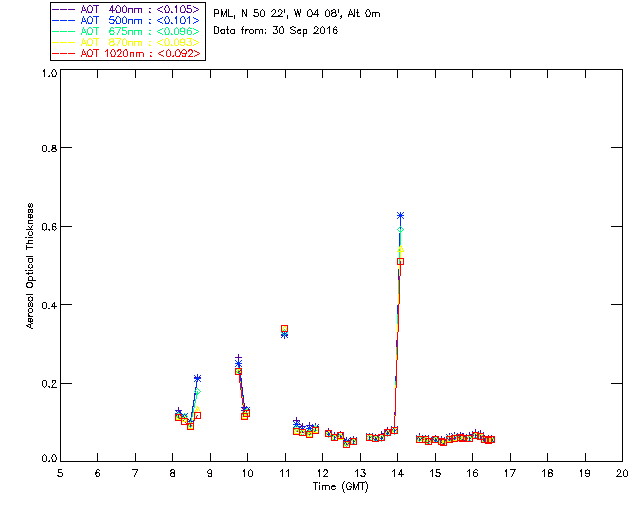This screenshot has width=640, height=512.
Task: Click the 8 on the time axis
Action: click(x=173, y=473)
